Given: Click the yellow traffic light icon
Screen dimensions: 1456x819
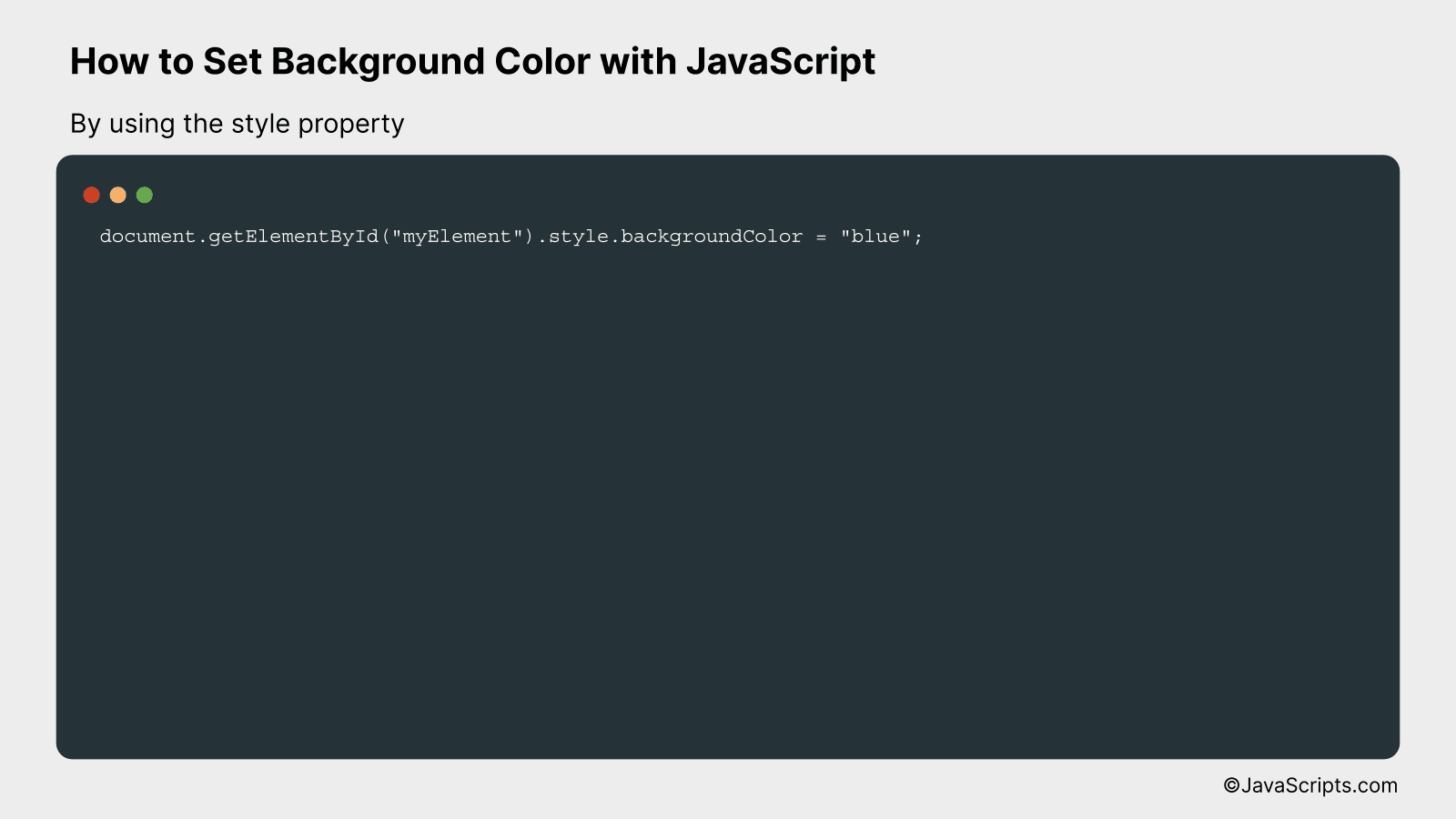Looking at the screenshot, I should (x=117, y=194).
